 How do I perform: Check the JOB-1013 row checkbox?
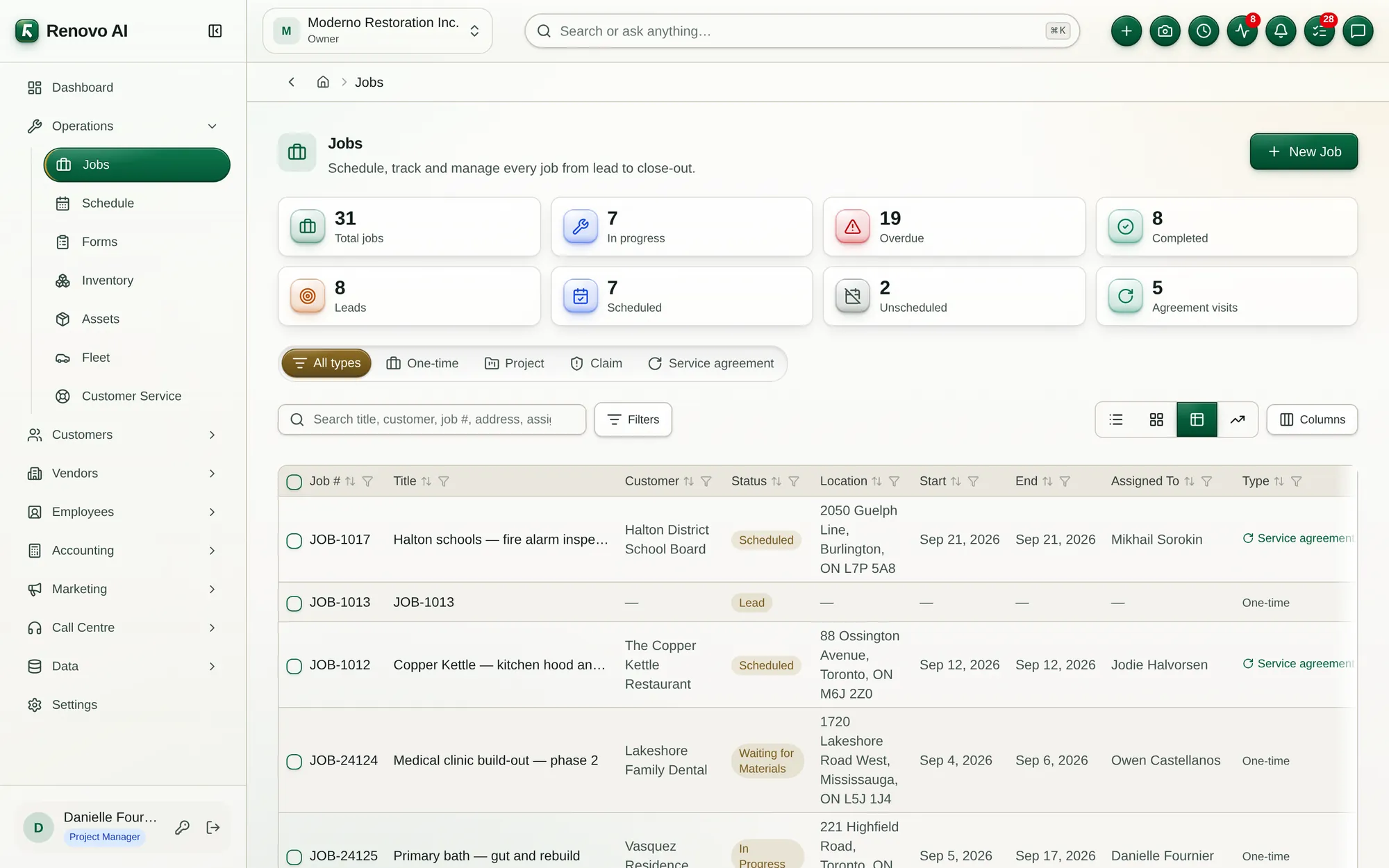click(294, 603)
